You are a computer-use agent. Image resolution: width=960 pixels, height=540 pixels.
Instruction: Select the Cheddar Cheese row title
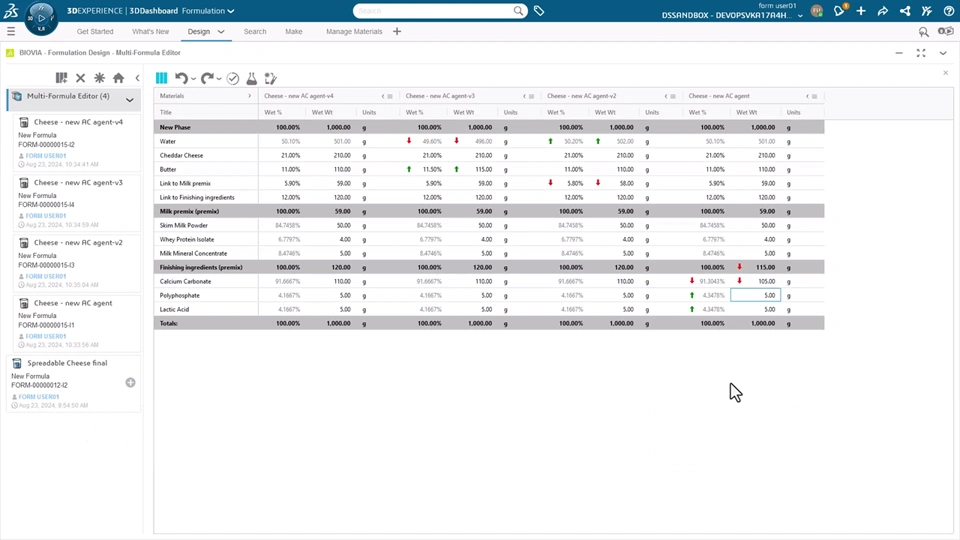tap(181, 156)
